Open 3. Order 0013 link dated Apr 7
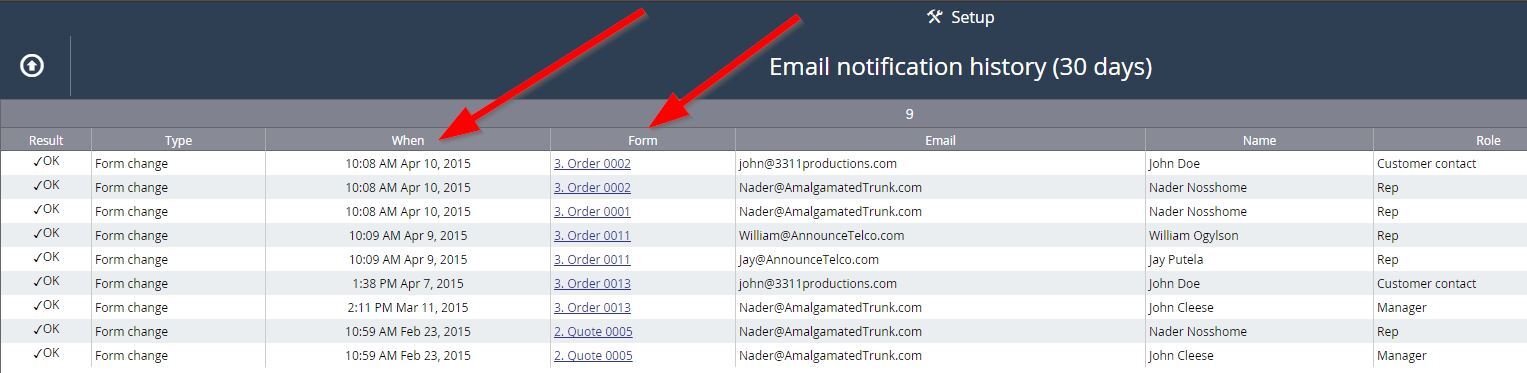 coord(592,283)
